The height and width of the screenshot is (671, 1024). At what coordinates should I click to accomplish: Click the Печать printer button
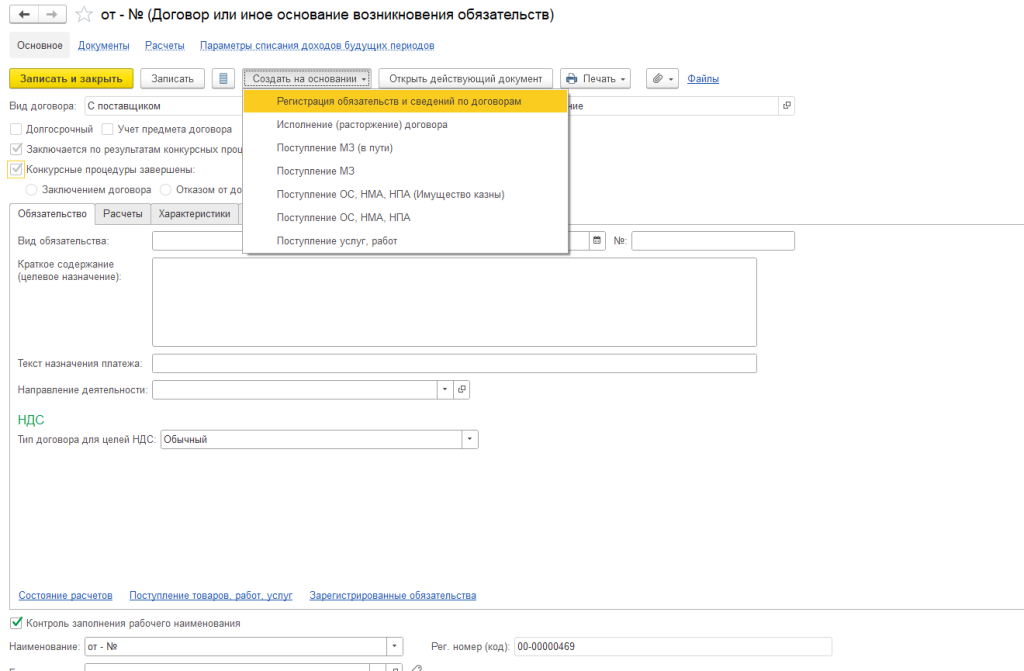[595, 78]
